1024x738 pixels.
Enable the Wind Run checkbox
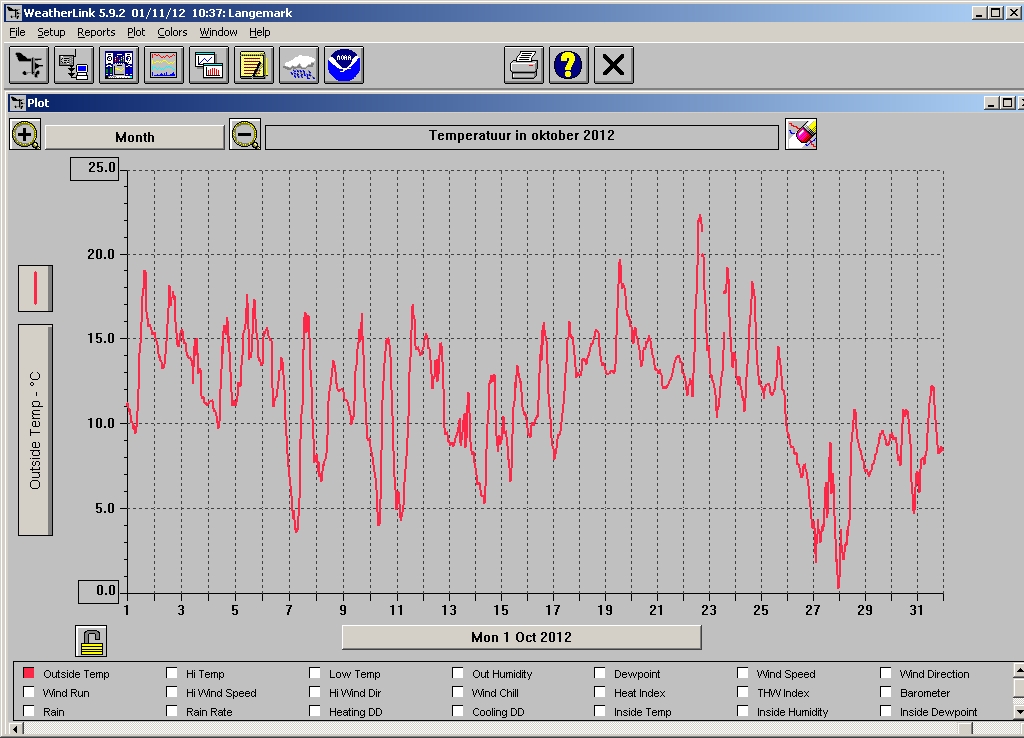(29, 692)
